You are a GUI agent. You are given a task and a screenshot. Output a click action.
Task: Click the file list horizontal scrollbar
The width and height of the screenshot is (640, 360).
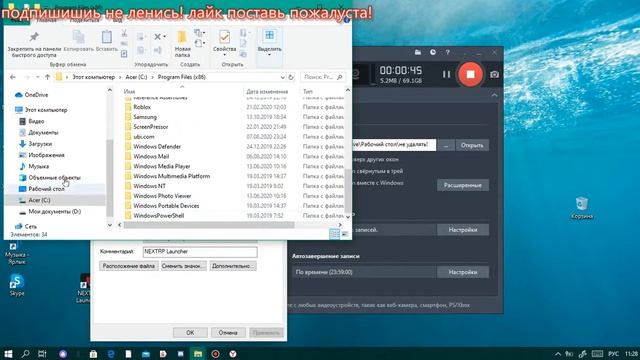click(209, 225)
